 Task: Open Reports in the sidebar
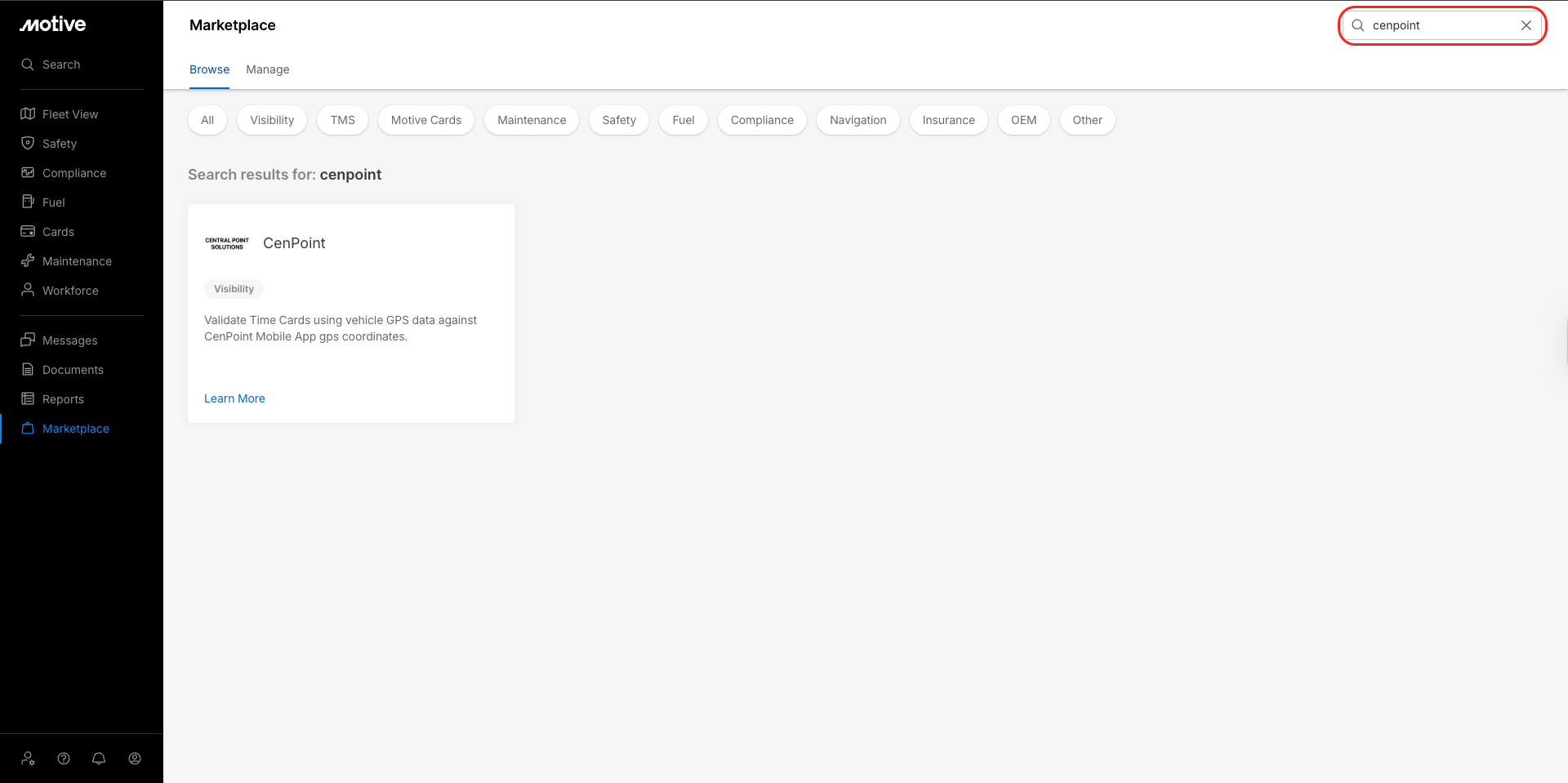click(63, 399)
